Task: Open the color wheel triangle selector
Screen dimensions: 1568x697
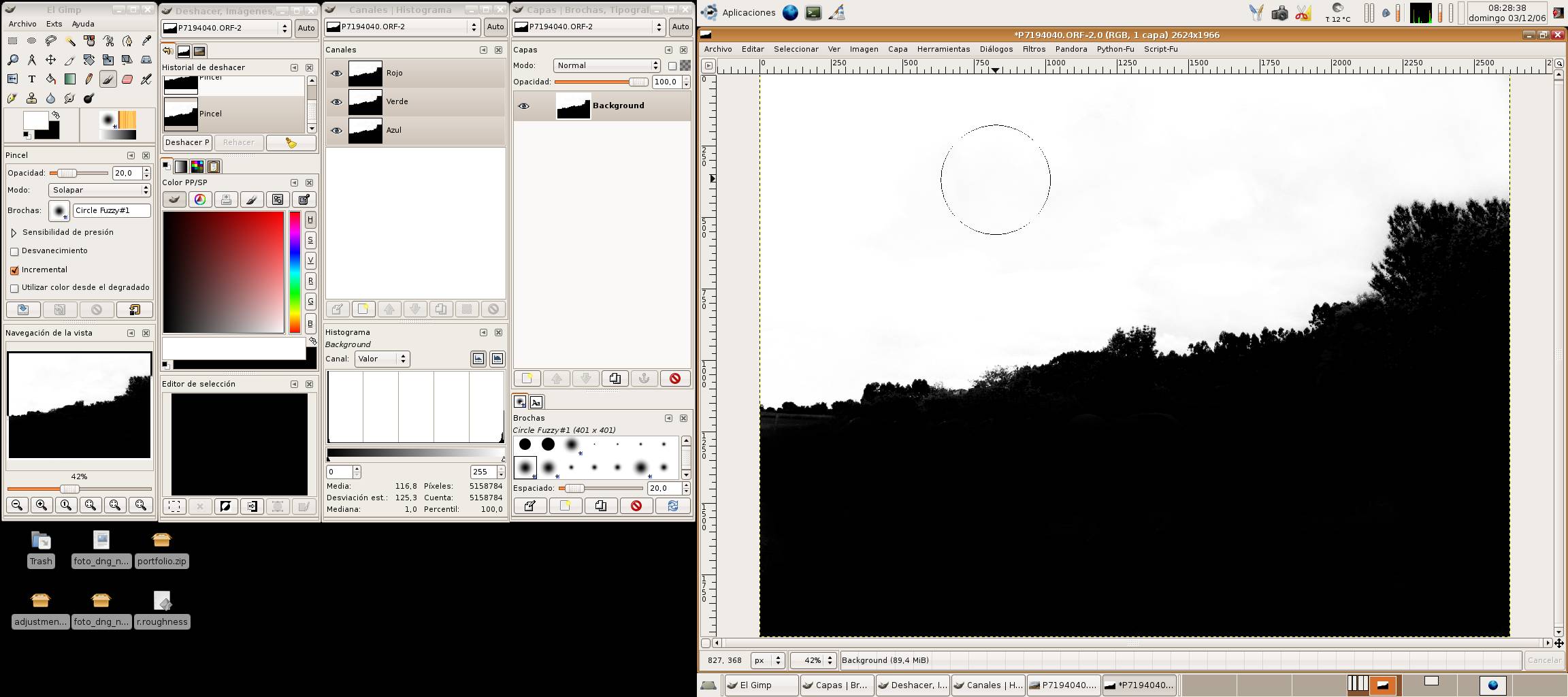Action: (200, 199)
